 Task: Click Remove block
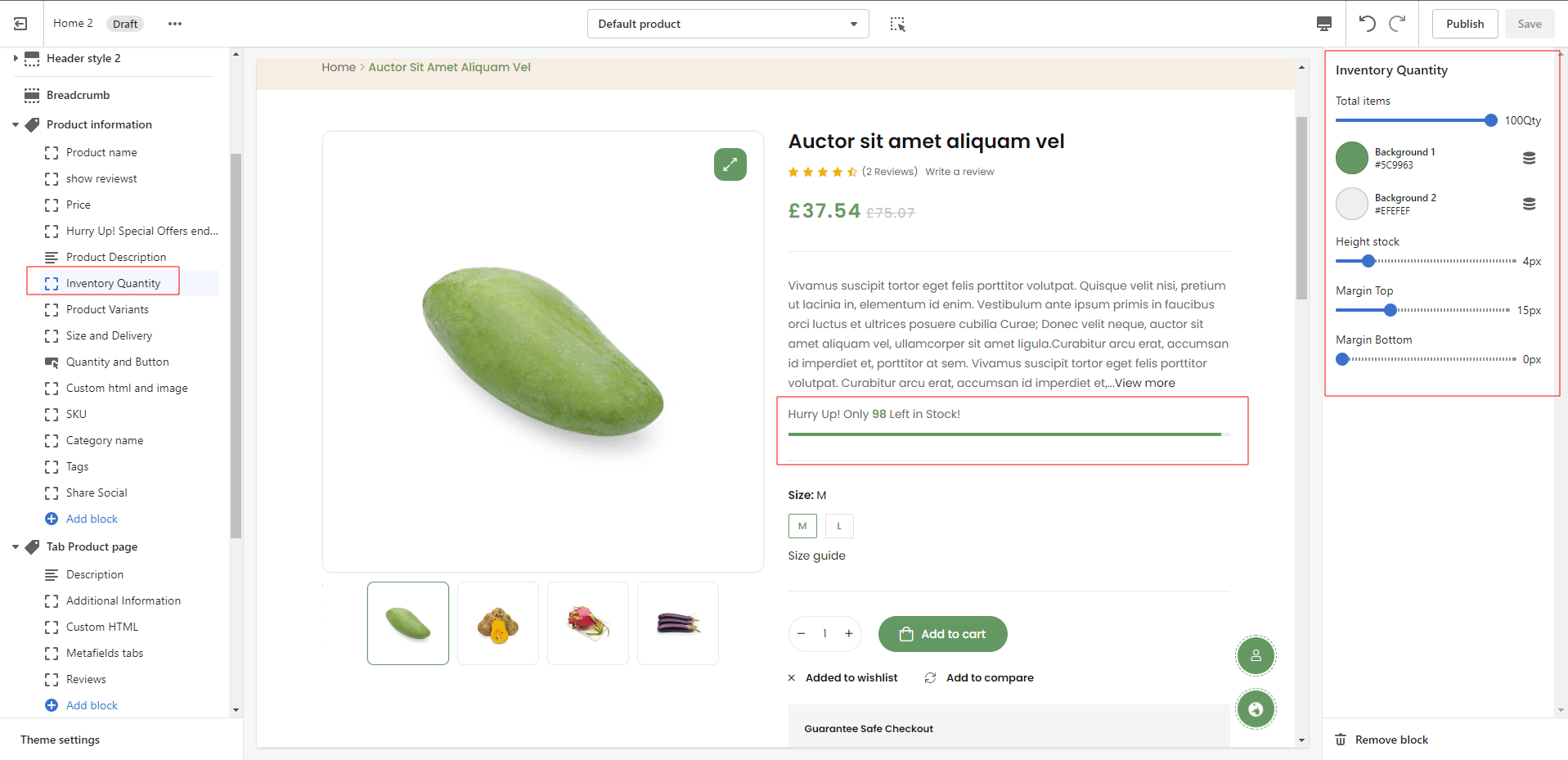point(1391,740)
